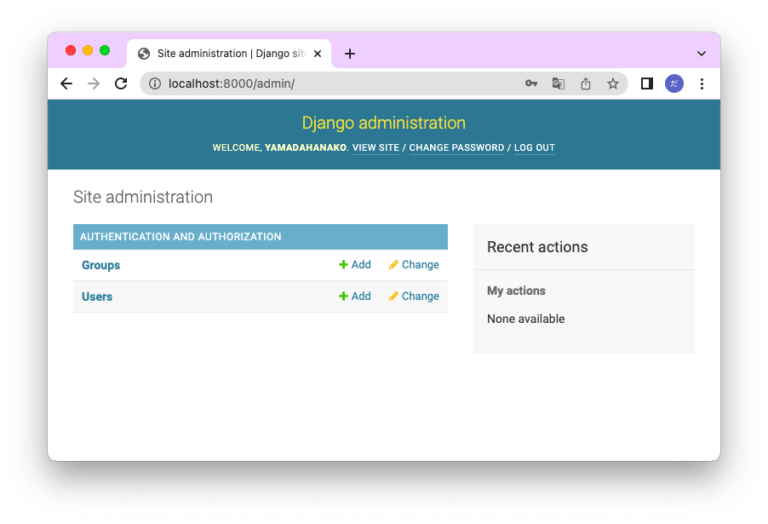This screenshot has width=768, height=524.
Task: Bookmark page with star icon
Action: coord(613,84)
